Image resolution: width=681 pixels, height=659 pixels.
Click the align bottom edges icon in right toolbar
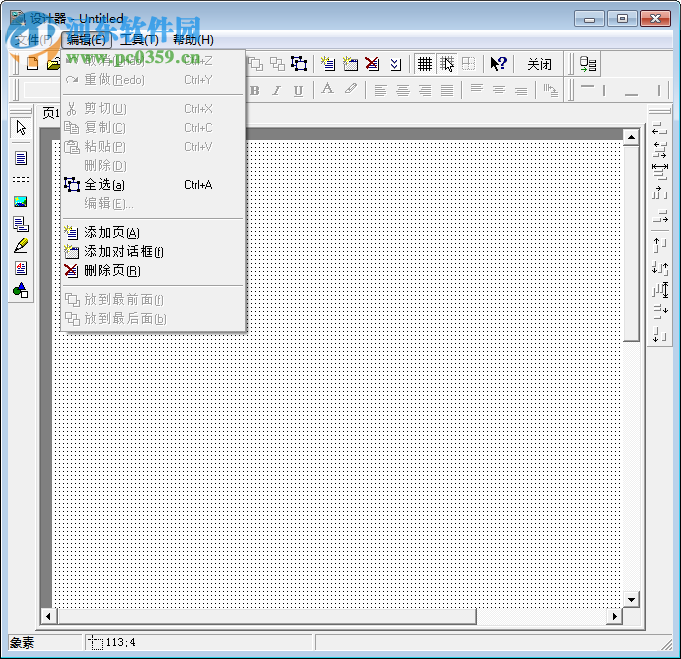click(660, 334)
